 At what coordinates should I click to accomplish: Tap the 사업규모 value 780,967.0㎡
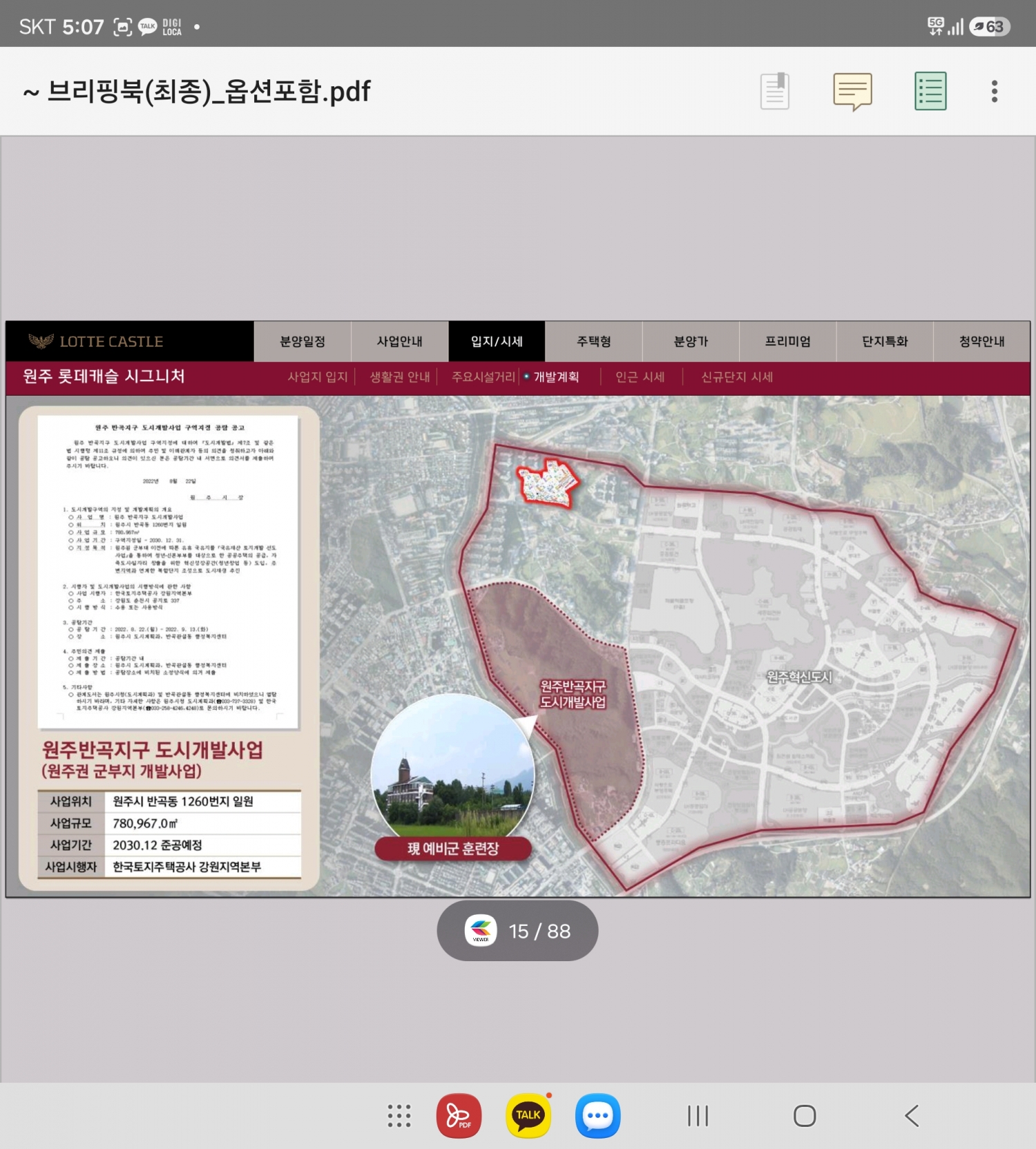[x=145, y=823]
